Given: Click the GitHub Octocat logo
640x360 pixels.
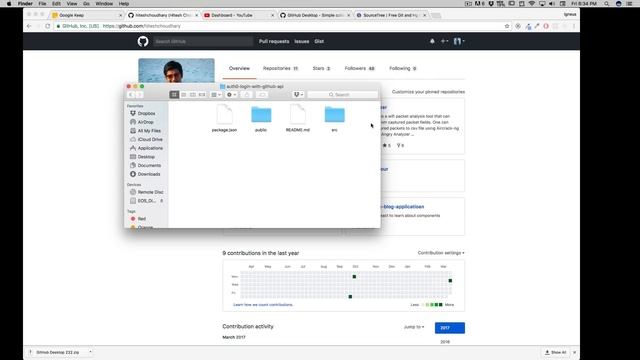Looking at the screenshot, I should pos(143,41).
